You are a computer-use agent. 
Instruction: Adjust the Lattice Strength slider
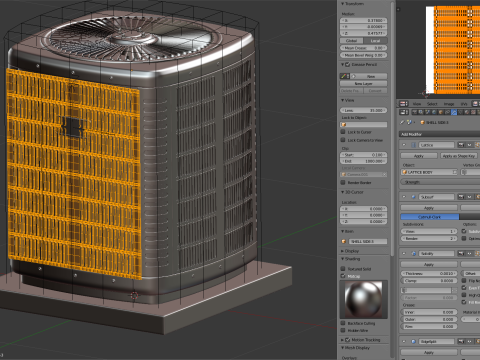coord(440,182)
